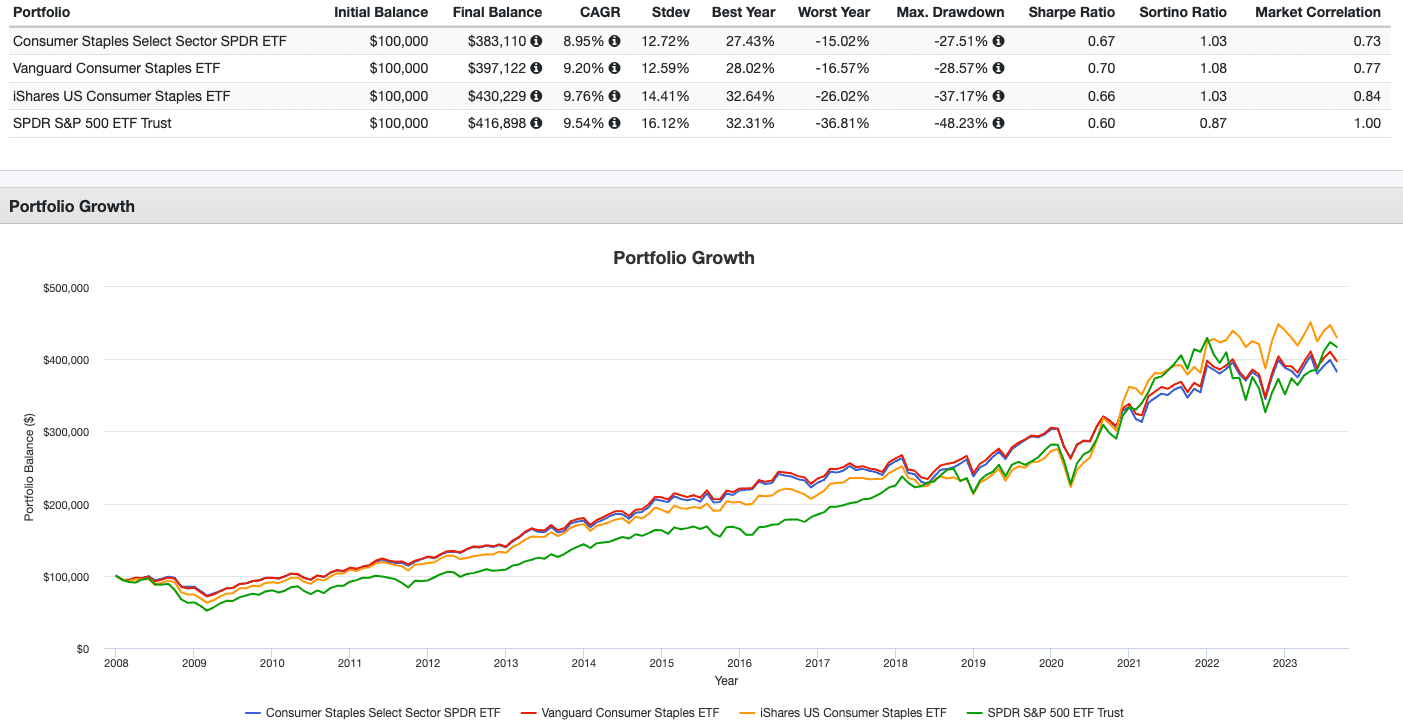Click the 1.00 market correlation value
The image size is (1403, 727).
point(1368,123)
